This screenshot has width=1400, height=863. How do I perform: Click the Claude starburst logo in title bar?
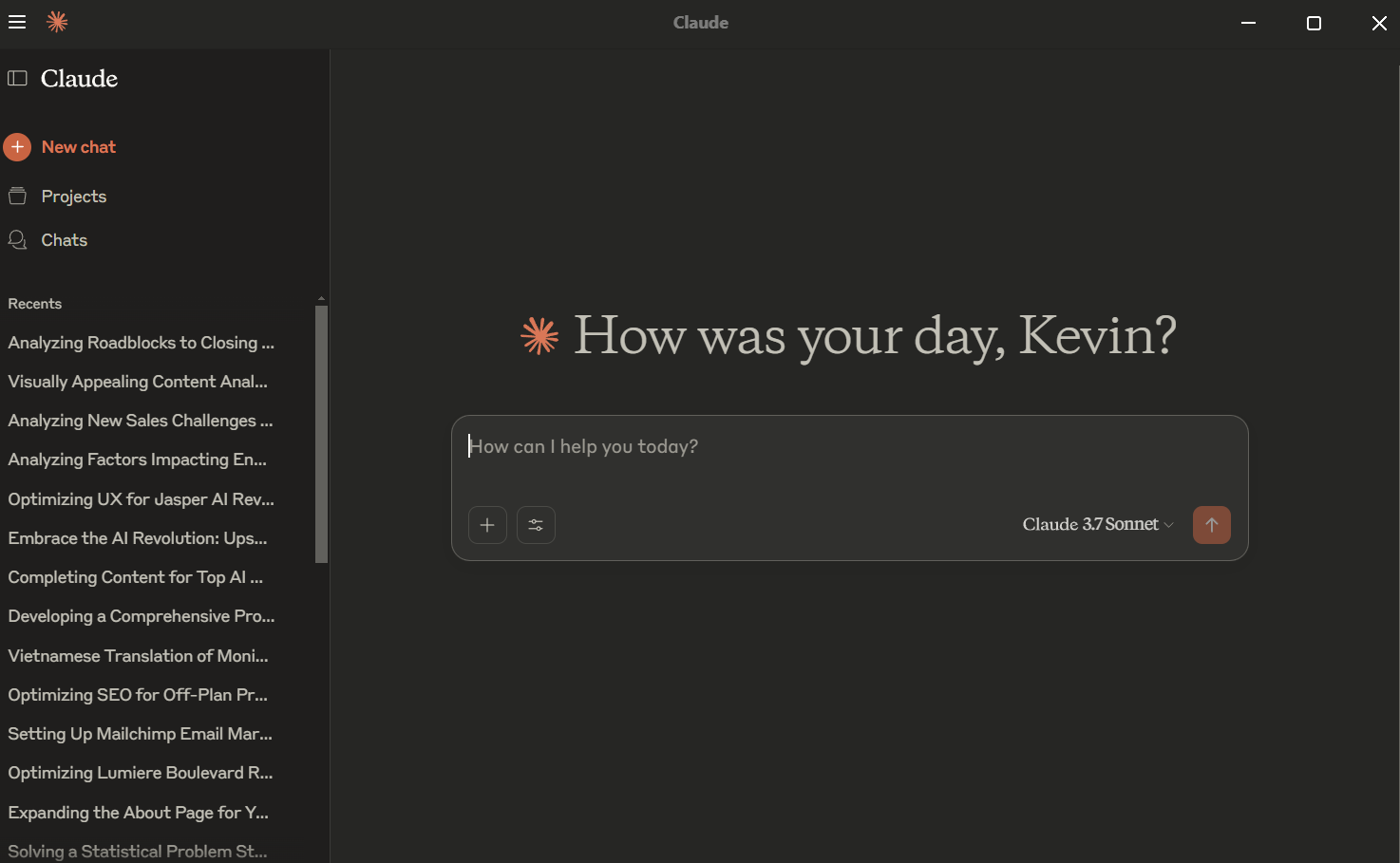tap(57, 22)
